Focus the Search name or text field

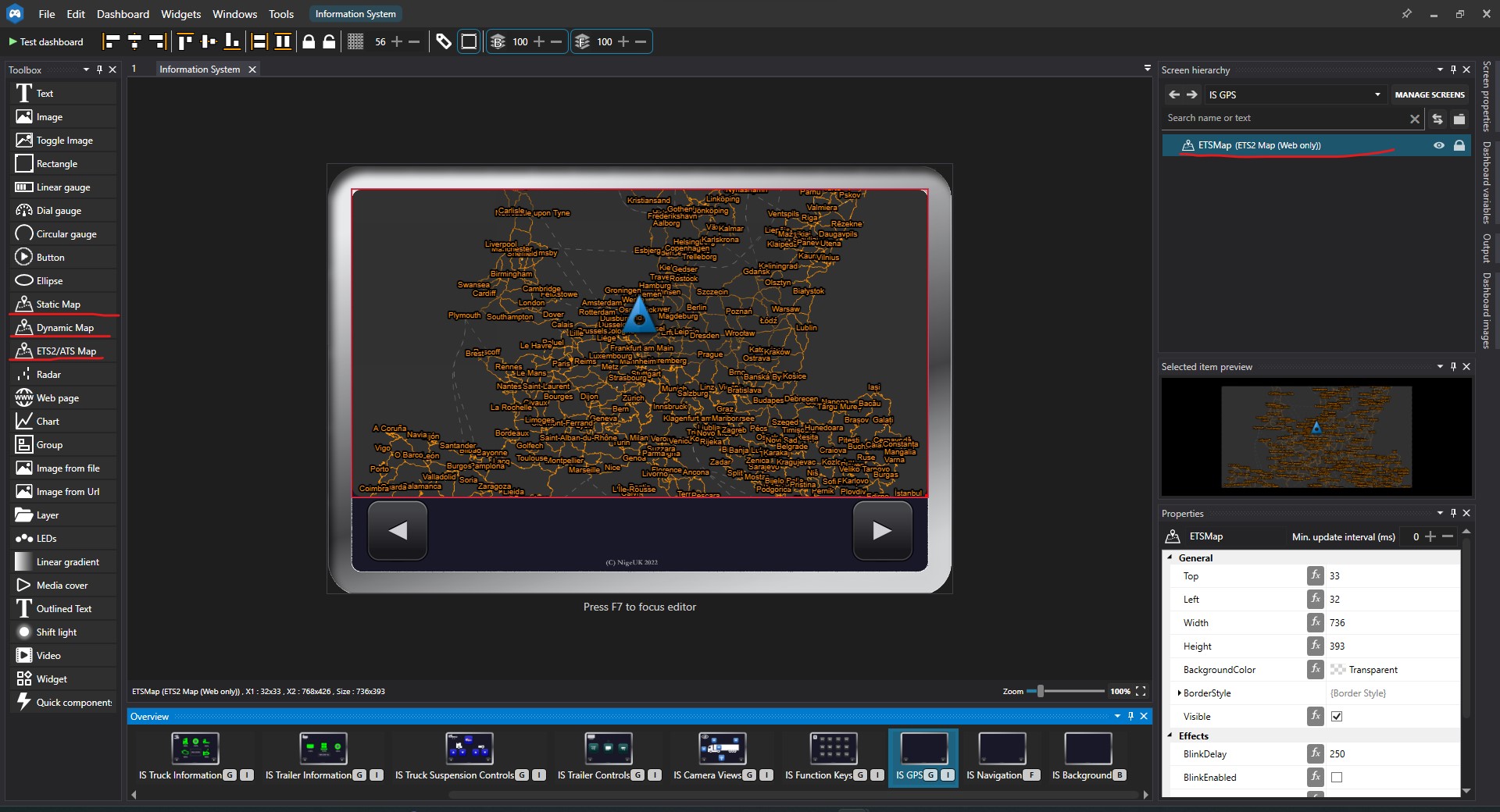tap(1285, 118)
